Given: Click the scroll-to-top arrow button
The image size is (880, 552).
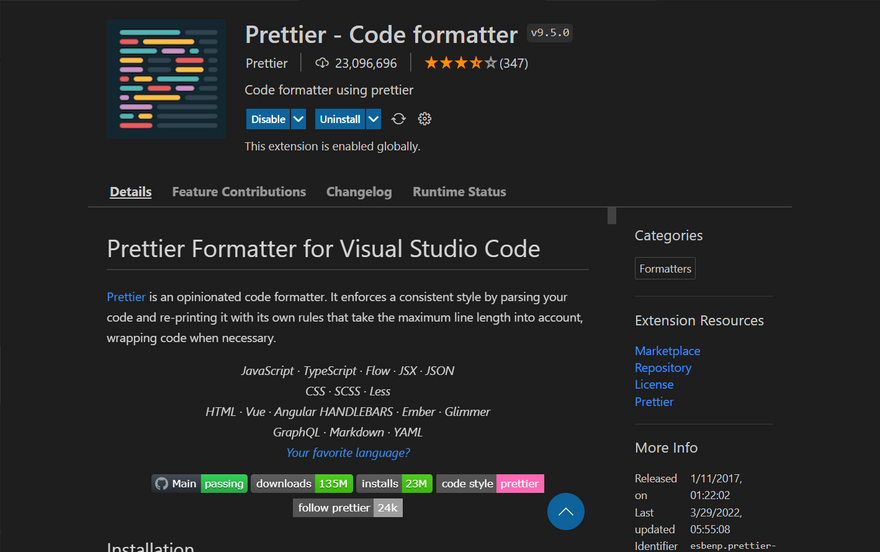Looking at the screenshot, I should click(566, 512).
